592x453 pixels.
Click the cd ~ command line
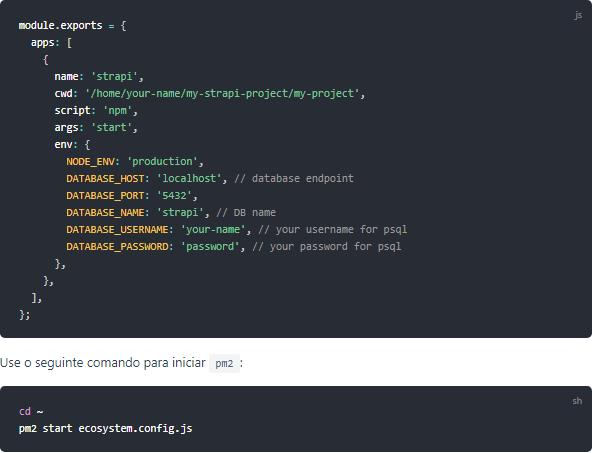pyautogui.click(x=31, y=411)
